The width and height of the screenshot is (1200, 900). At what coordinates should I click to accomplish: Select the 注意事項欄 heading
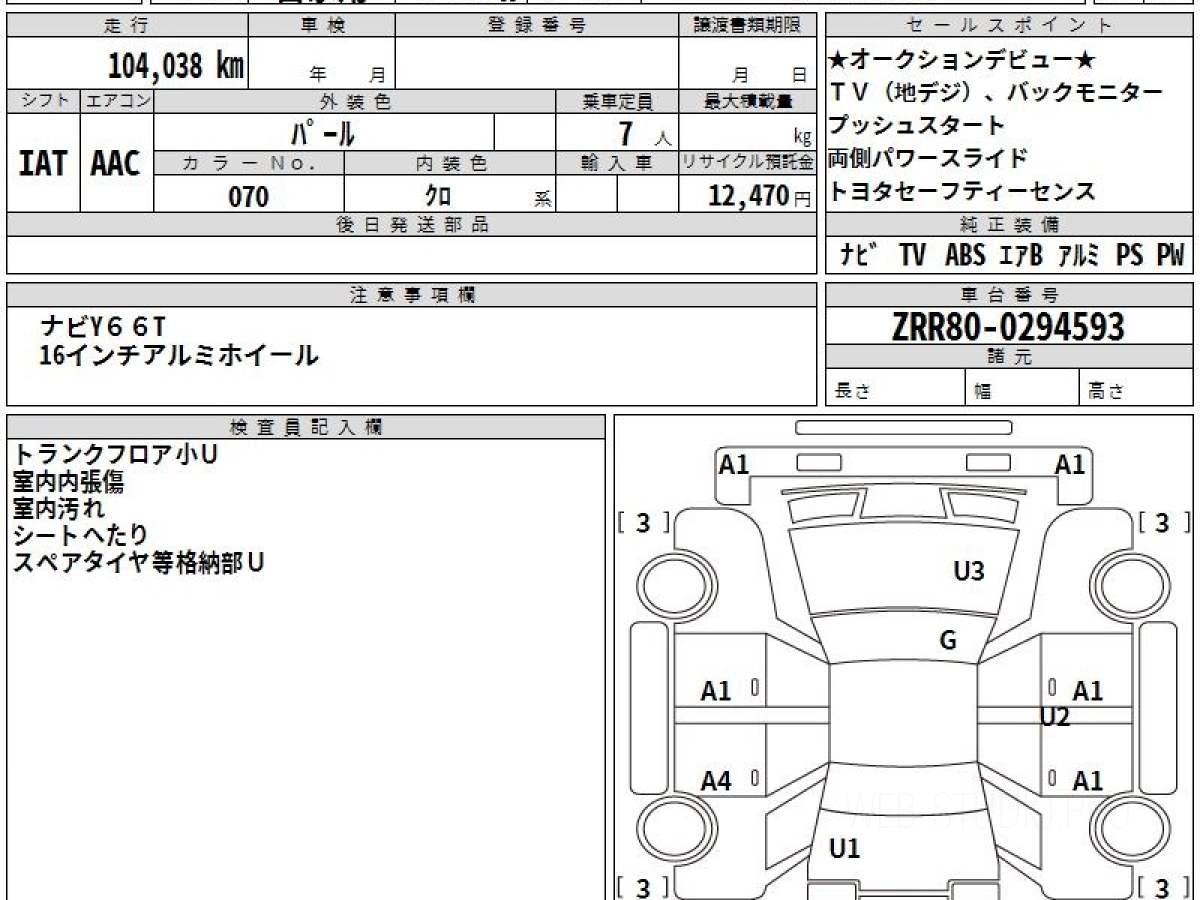pyautogui.click(x=411, y=294)
